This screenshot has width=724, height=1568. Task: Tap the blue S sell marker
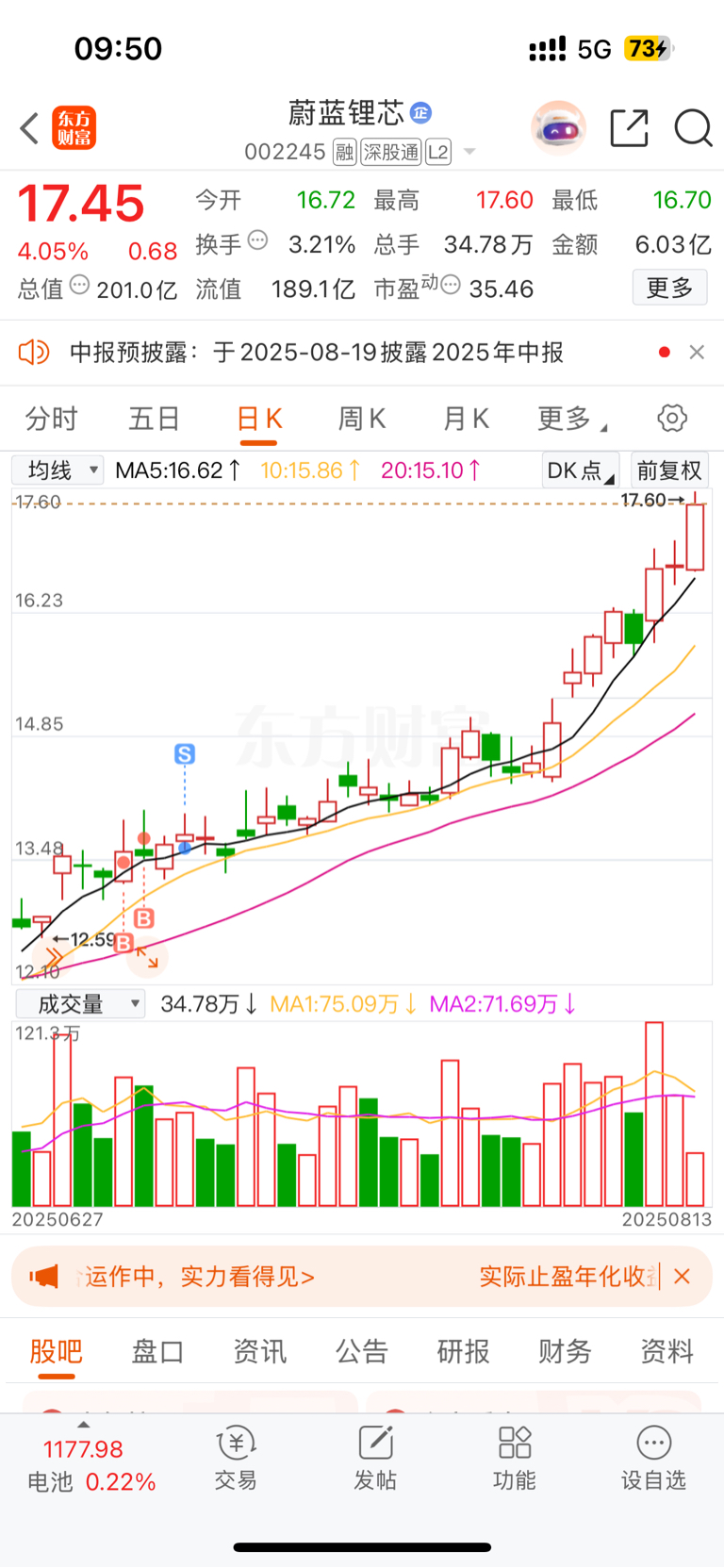(x=185, y=753)
